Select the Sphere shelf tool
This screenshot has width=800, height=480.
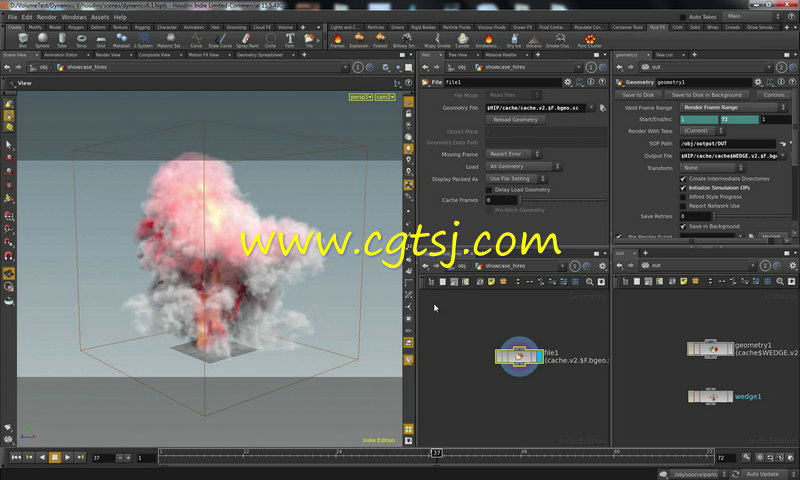(42, 40)
